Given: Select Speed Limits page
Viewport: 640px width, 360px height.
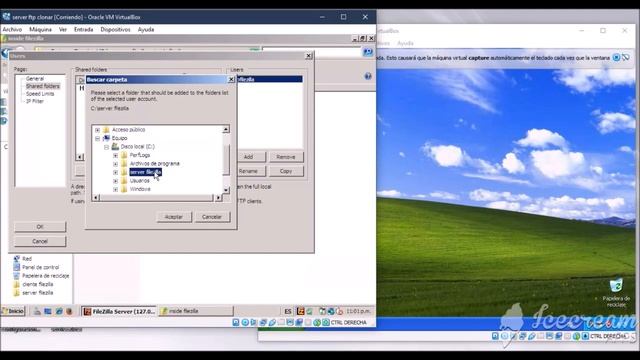Looking at the screenshot, I should point(40,93).
